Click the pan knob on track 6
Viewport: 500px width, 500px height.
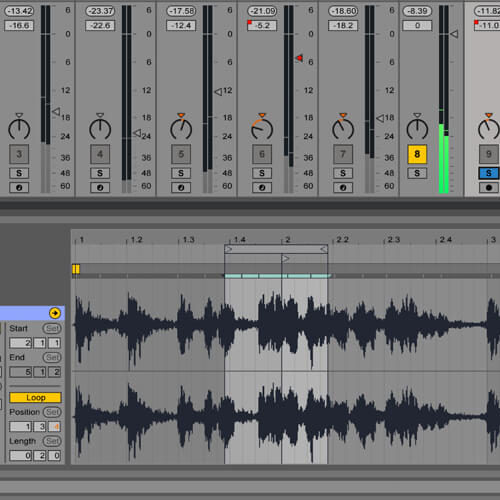[x=262, y=128]
